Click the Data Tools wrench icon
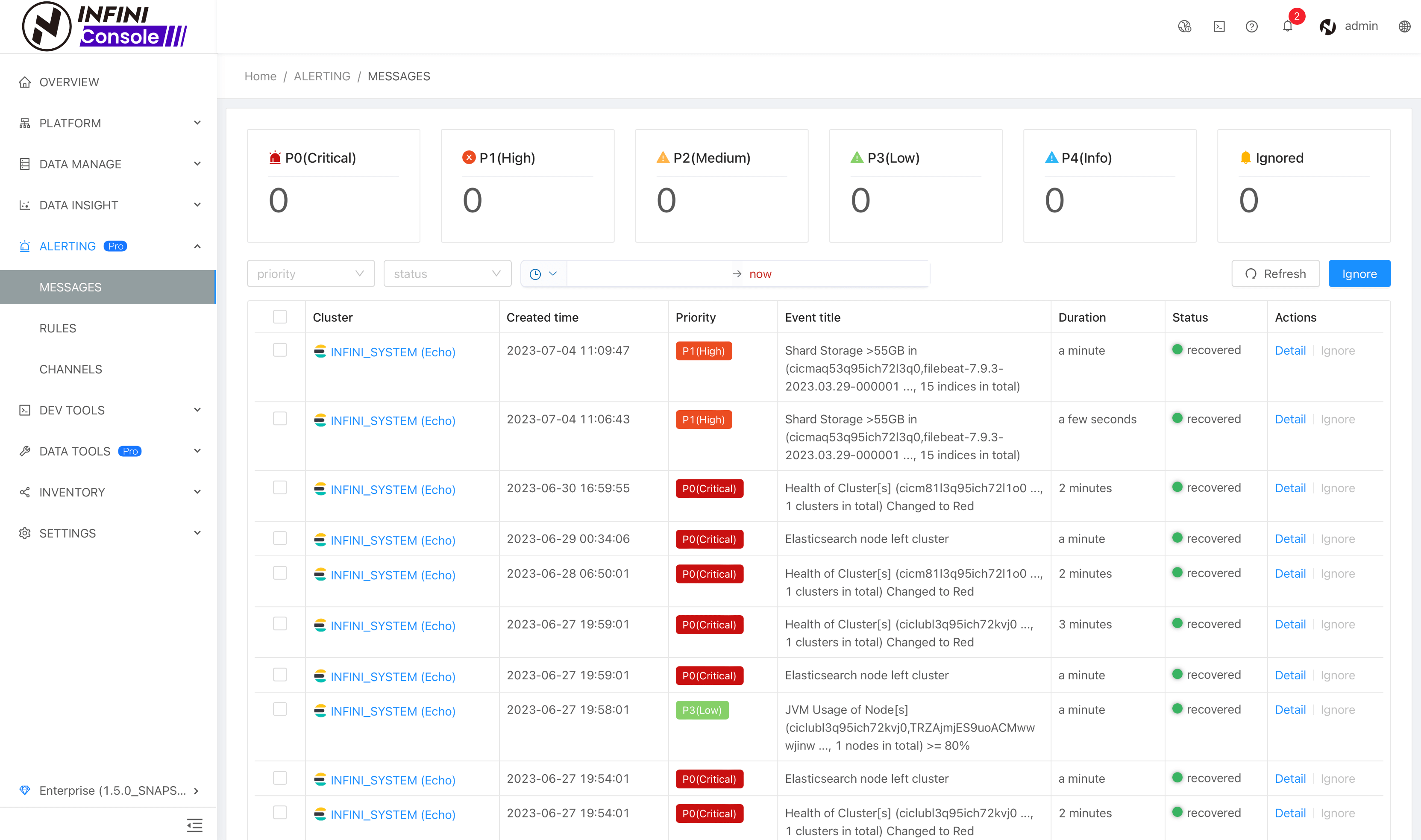1421x840 pixels. click(24, 451)
